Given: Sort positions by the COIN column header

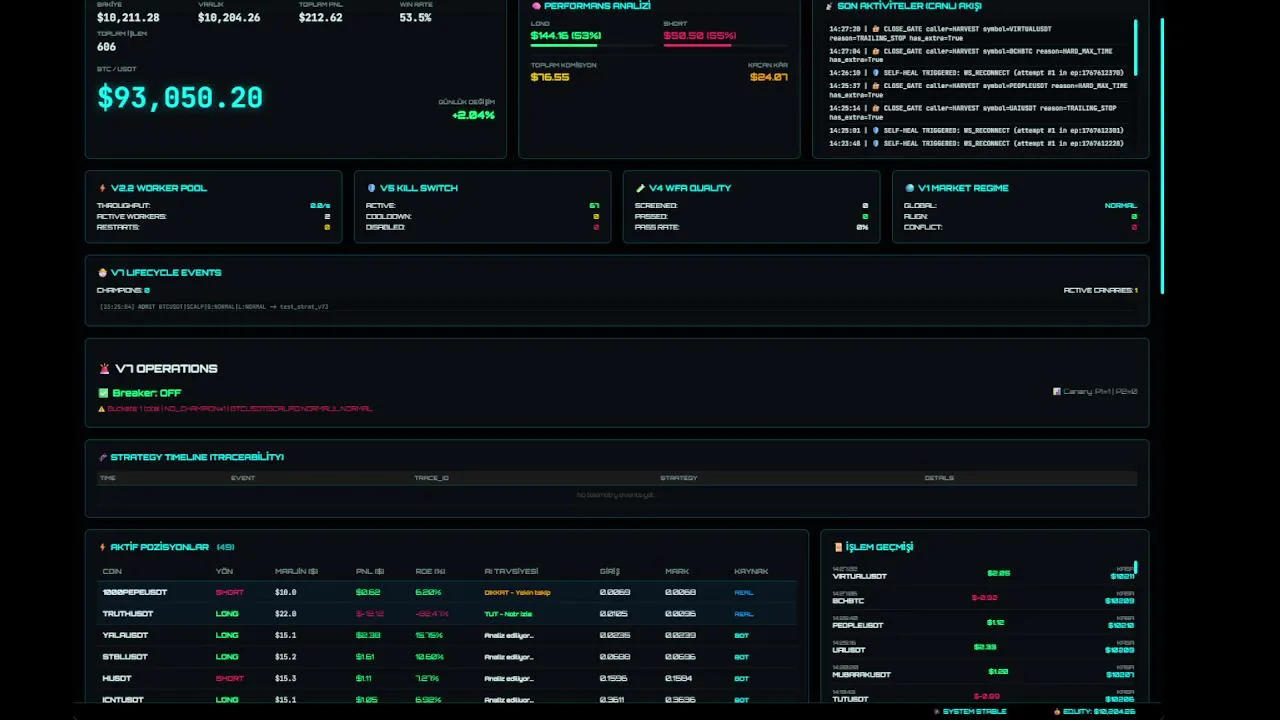Looking at the screenshot, I should click(112, 571).
